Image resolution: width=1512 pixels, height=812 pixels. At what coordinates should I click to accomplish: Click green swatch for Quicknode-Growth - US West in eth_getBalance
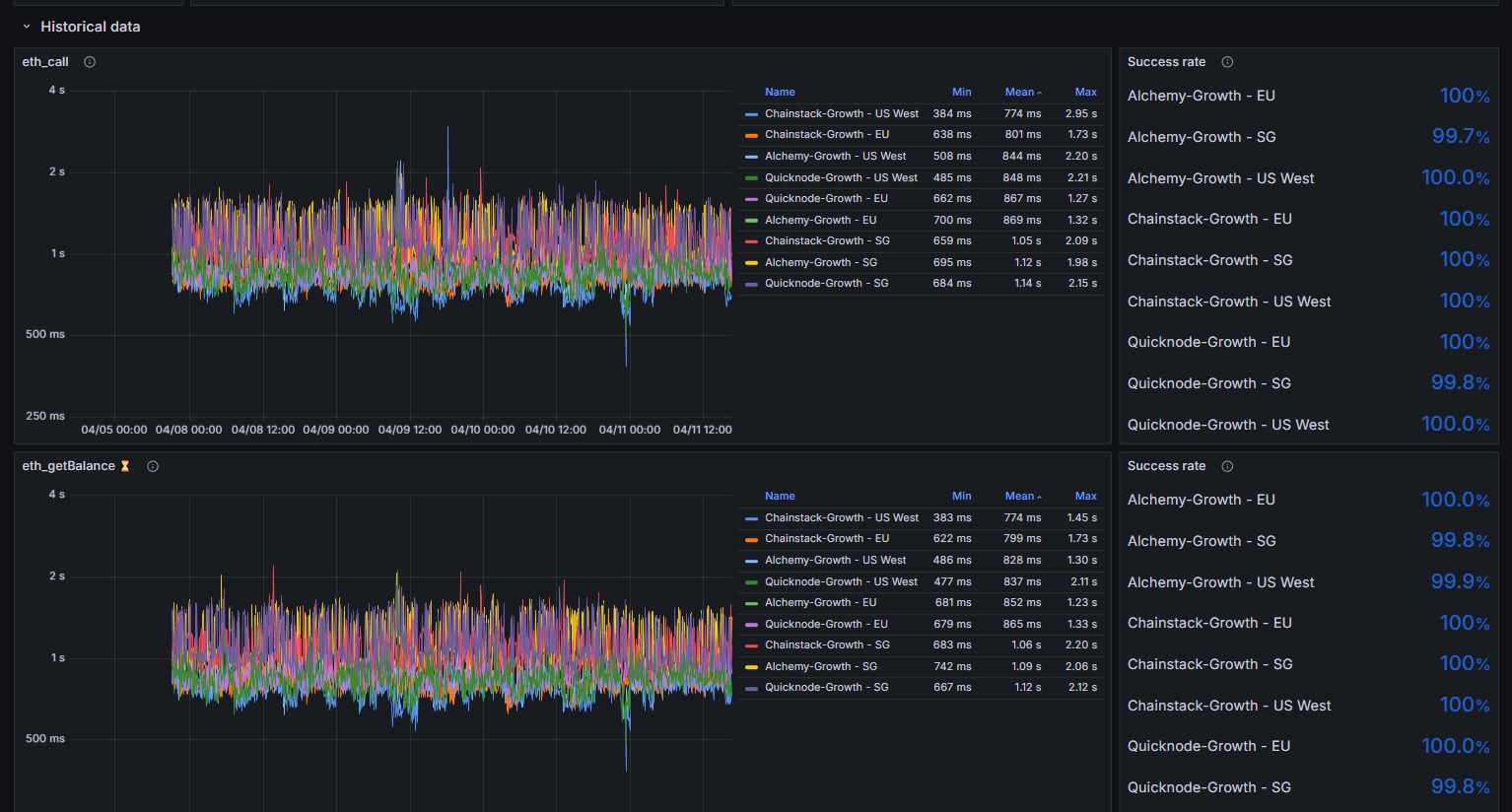coord(752,582)
